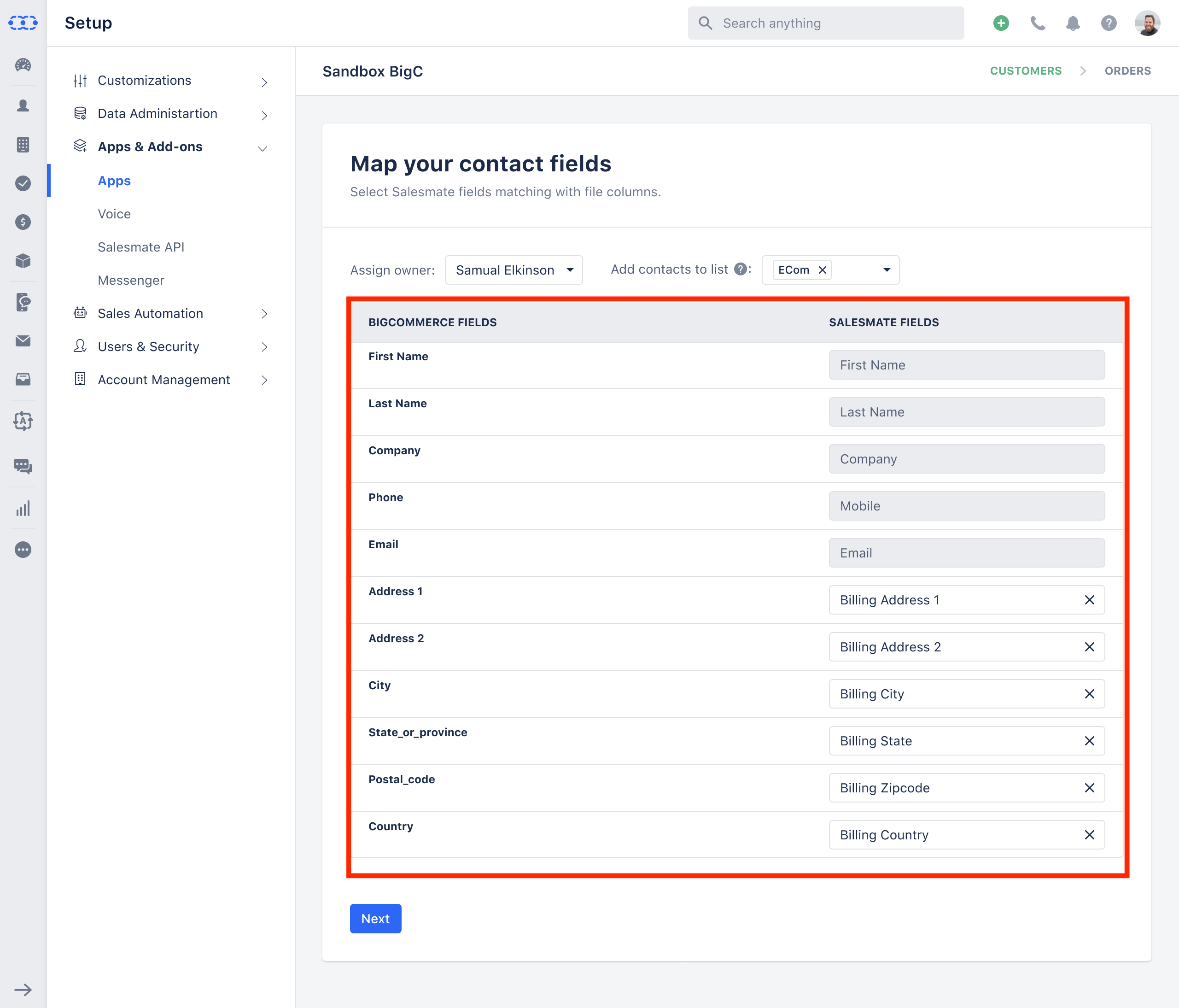Screen dimensions: 1179x1008
Task: Select the Salesmate API menu item
Action: tap(141, 247)
